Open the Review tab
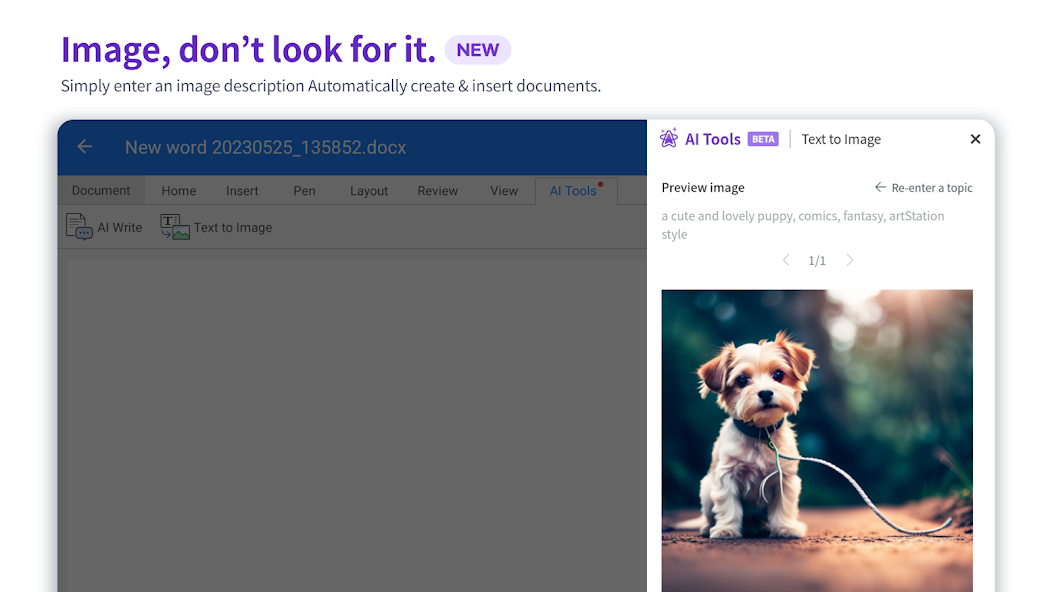Image resolution: width=1052 pixels, height=592 pixels. coord(437,191)
